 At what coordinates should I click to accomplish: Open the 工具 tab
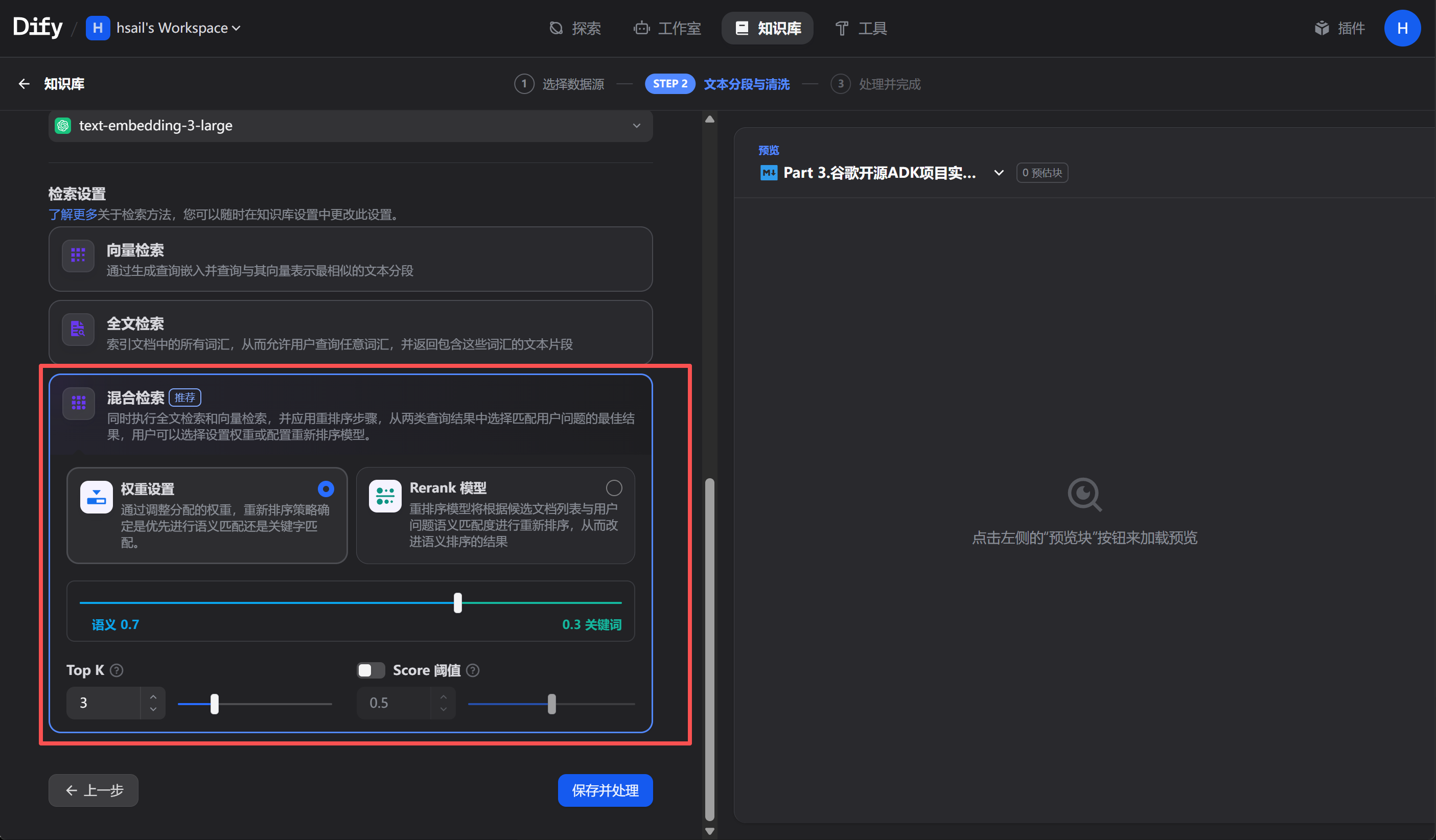(861, 28)
